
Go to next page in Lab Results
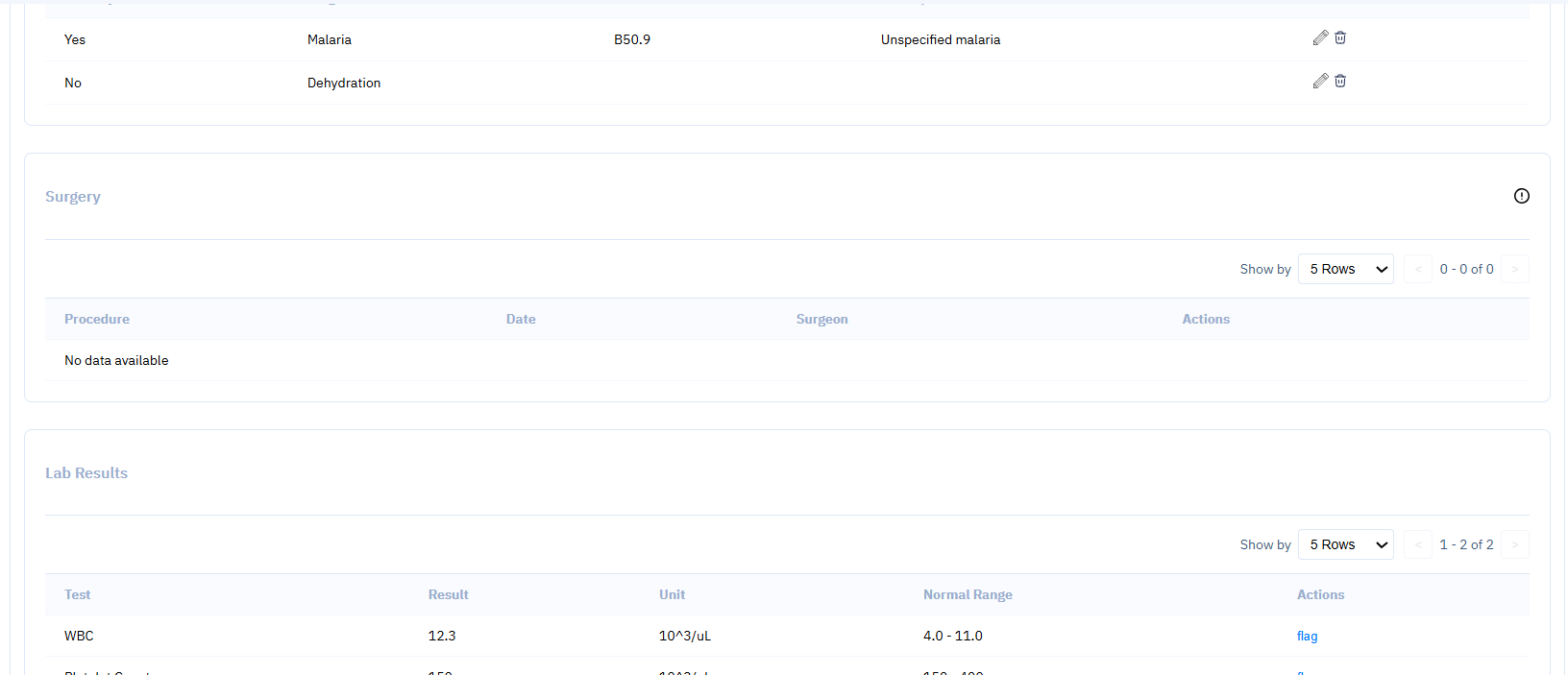coord(1515,544)
